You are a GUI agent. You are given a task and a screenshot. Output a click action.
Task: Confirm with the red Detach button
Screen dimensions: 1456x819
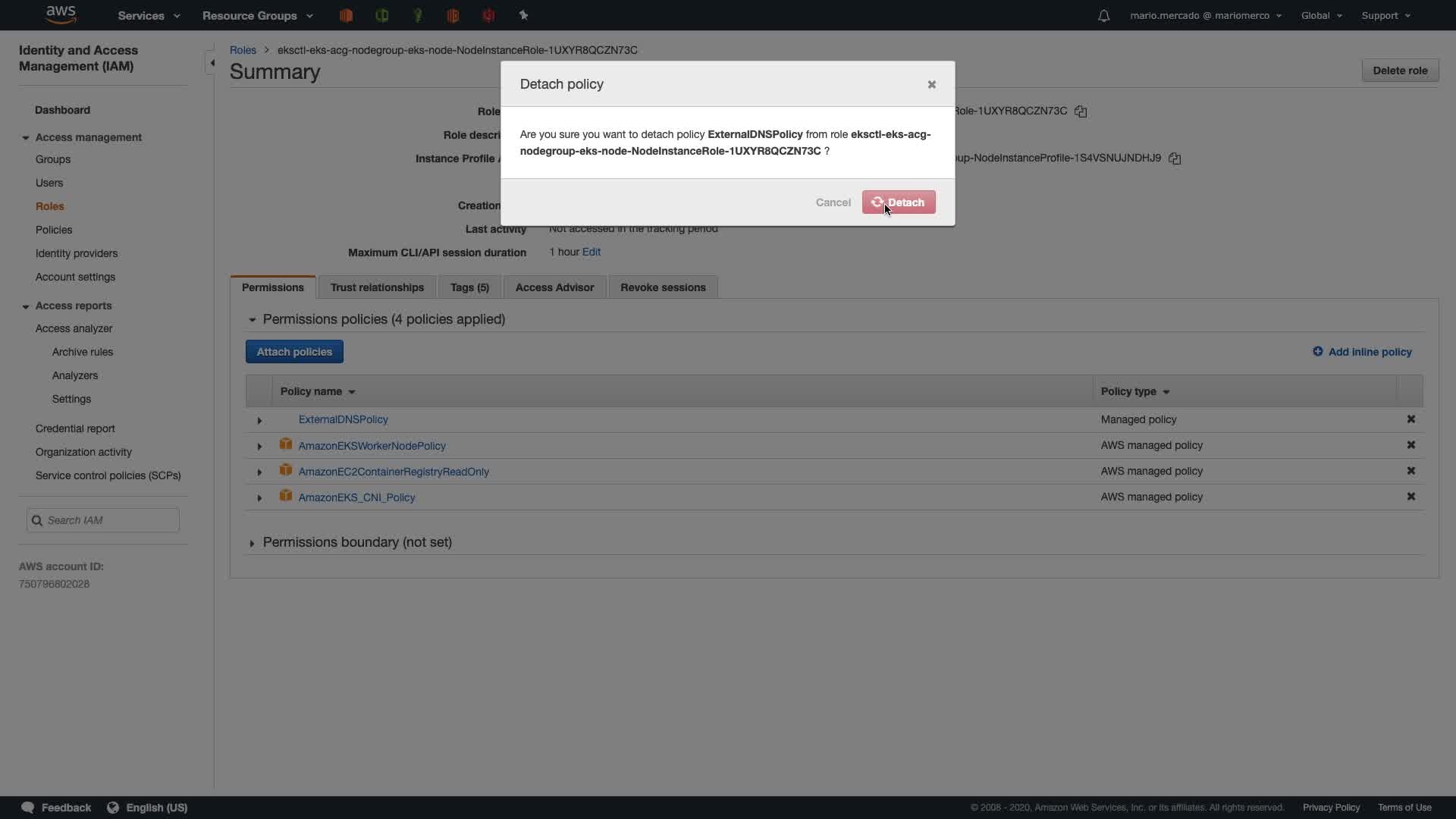[x=899, y=202]
